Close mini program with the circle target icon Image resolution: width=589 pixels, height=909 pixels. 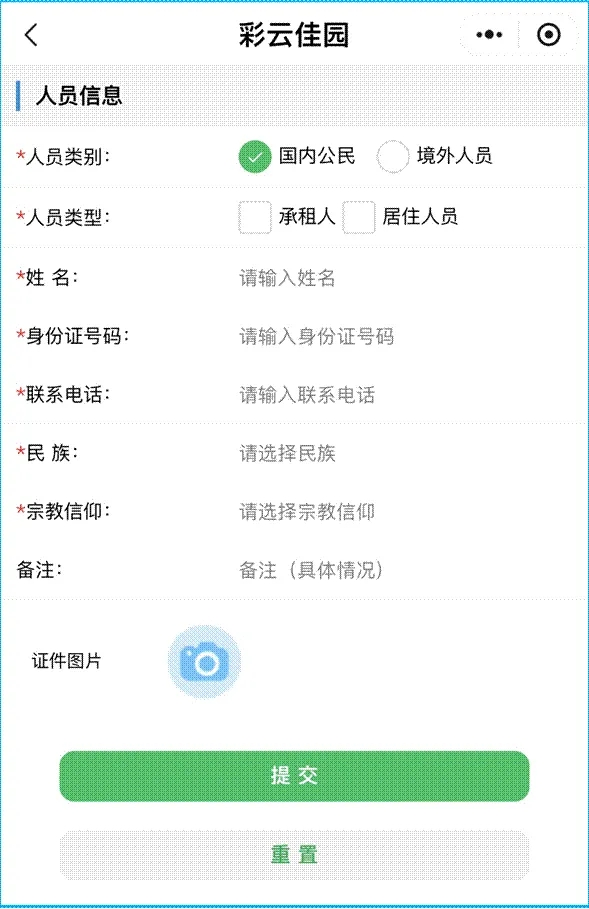tap(548, 35)
